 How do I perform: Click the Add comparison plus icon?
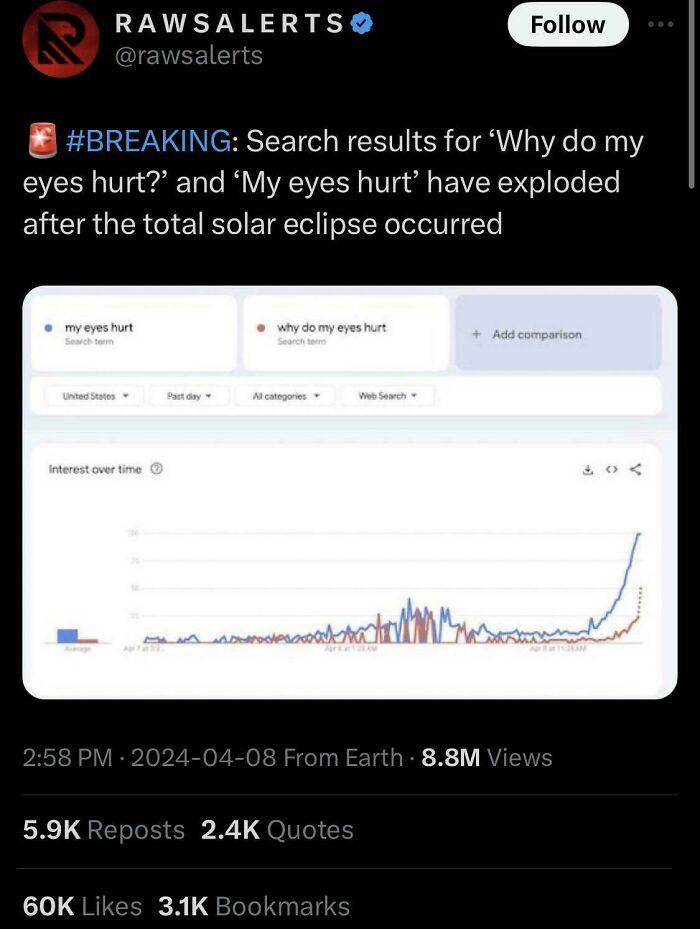click(x=478, y=332)
